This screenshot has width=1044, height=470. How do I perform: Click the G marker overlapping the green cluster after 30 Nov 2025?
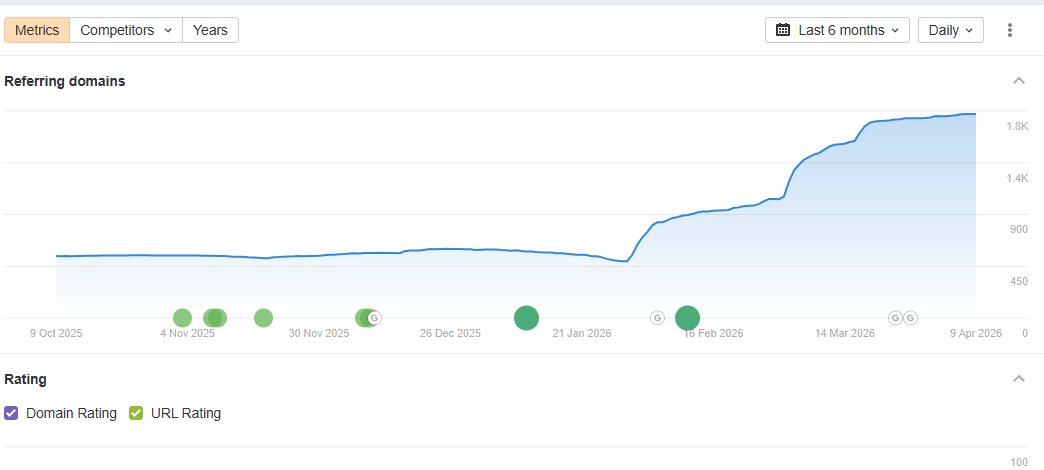click(x=374, y=318)
